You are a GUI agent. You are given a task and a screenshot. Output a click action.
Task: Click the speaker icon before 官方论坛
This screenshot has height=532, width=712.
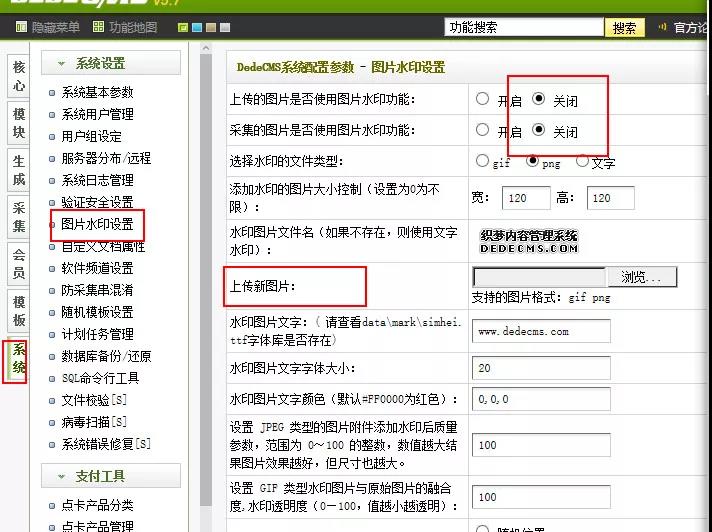tap(663, 27)
